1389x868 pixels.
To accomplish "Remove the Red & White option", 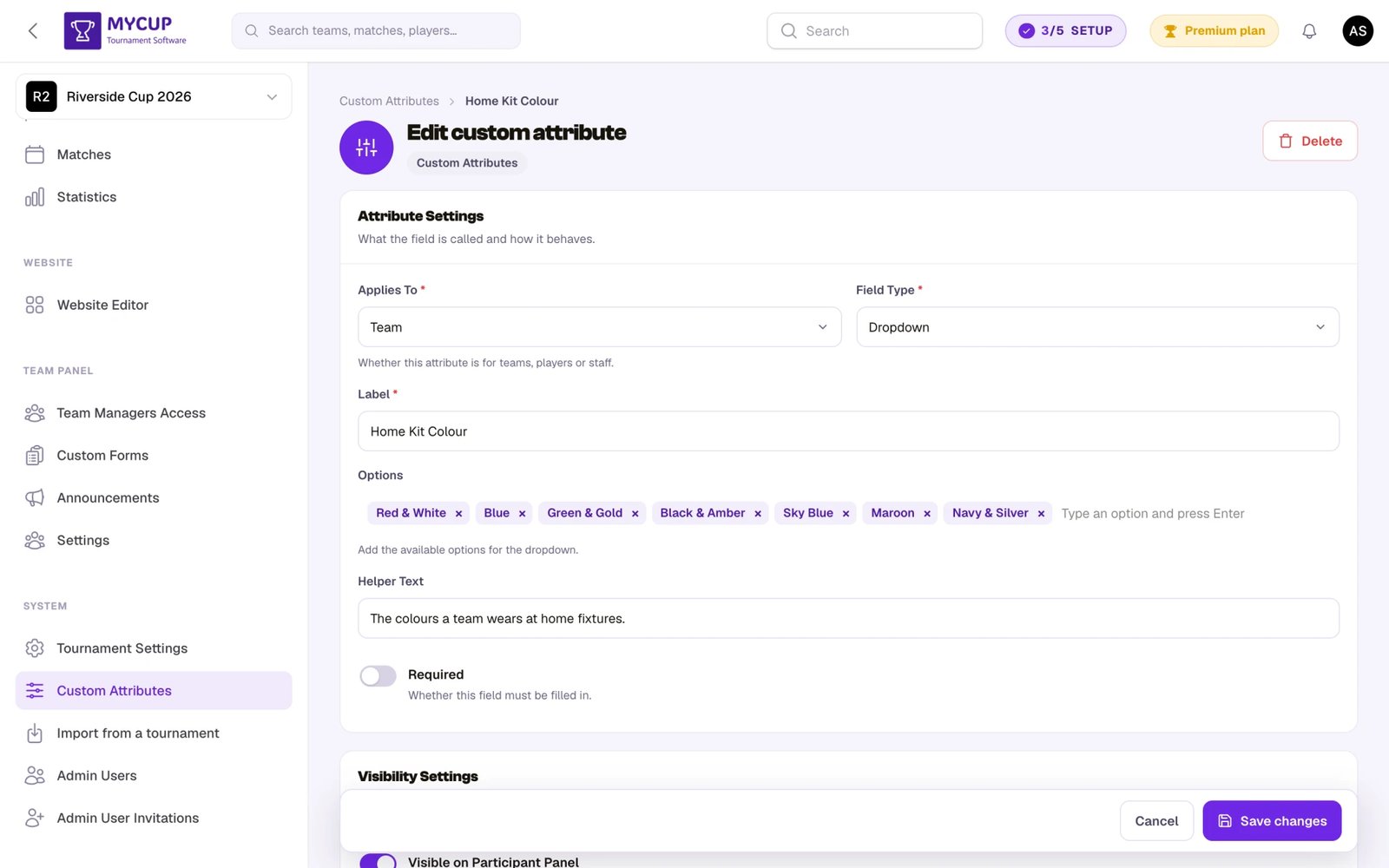I will tap(458, 514).
